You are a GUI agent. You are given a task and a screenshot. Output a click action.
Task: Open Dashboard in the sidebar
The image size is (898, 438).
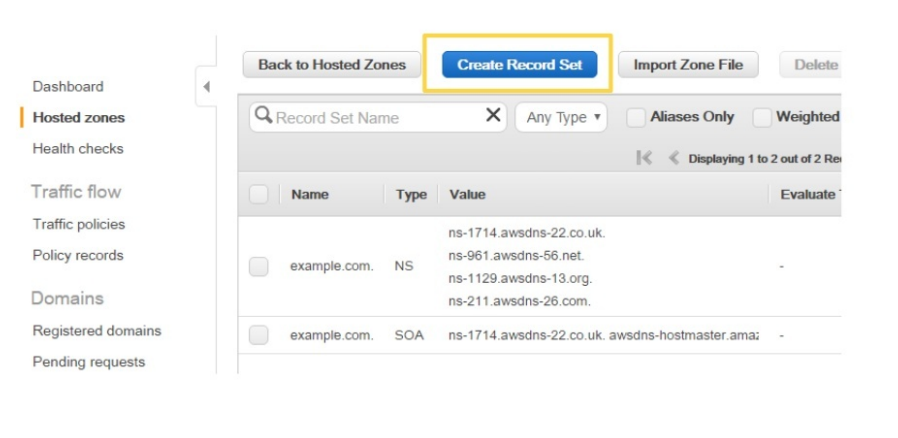coord(68,86)
